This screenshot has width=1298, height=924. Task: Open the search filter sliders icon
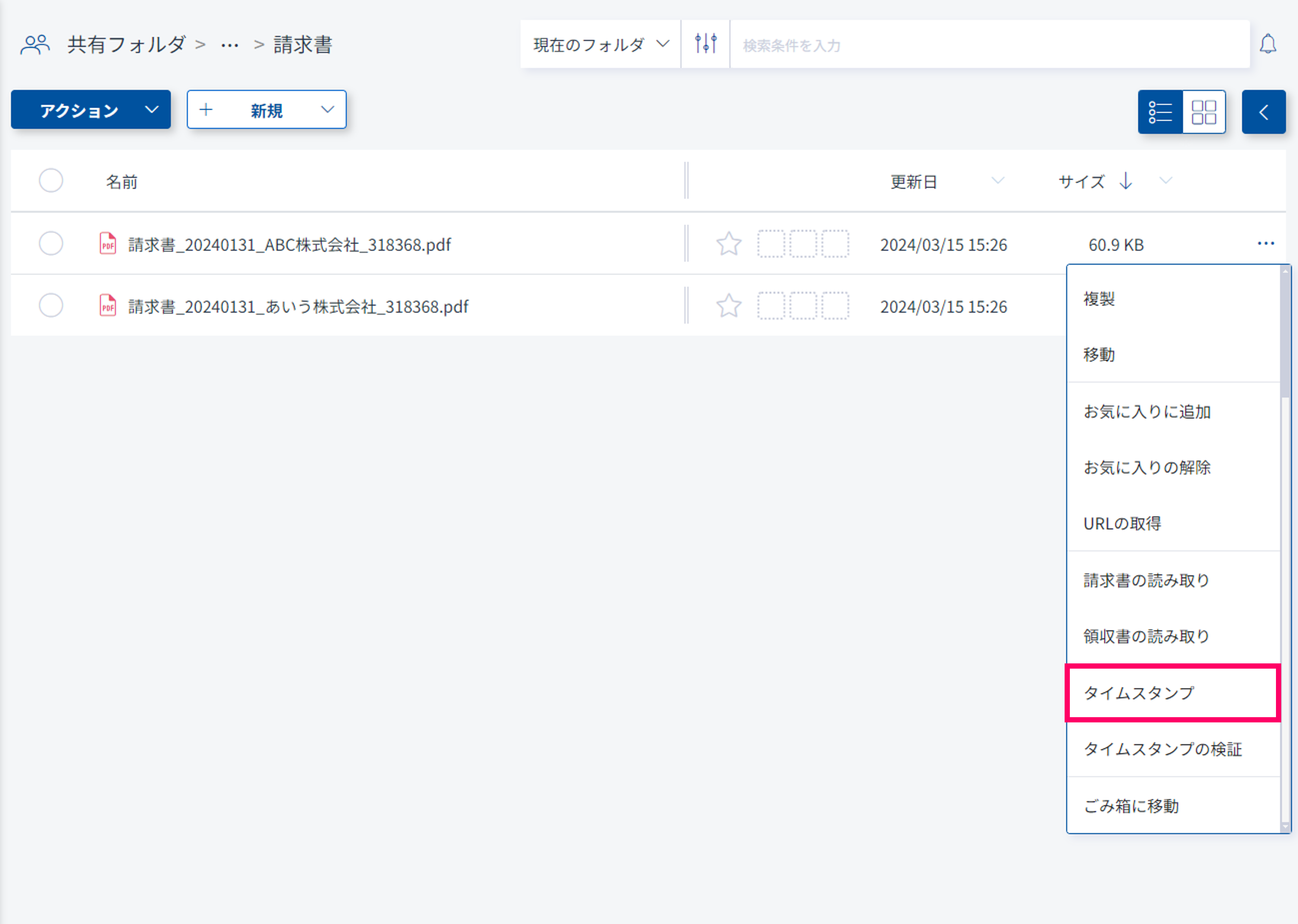(705, 44)
